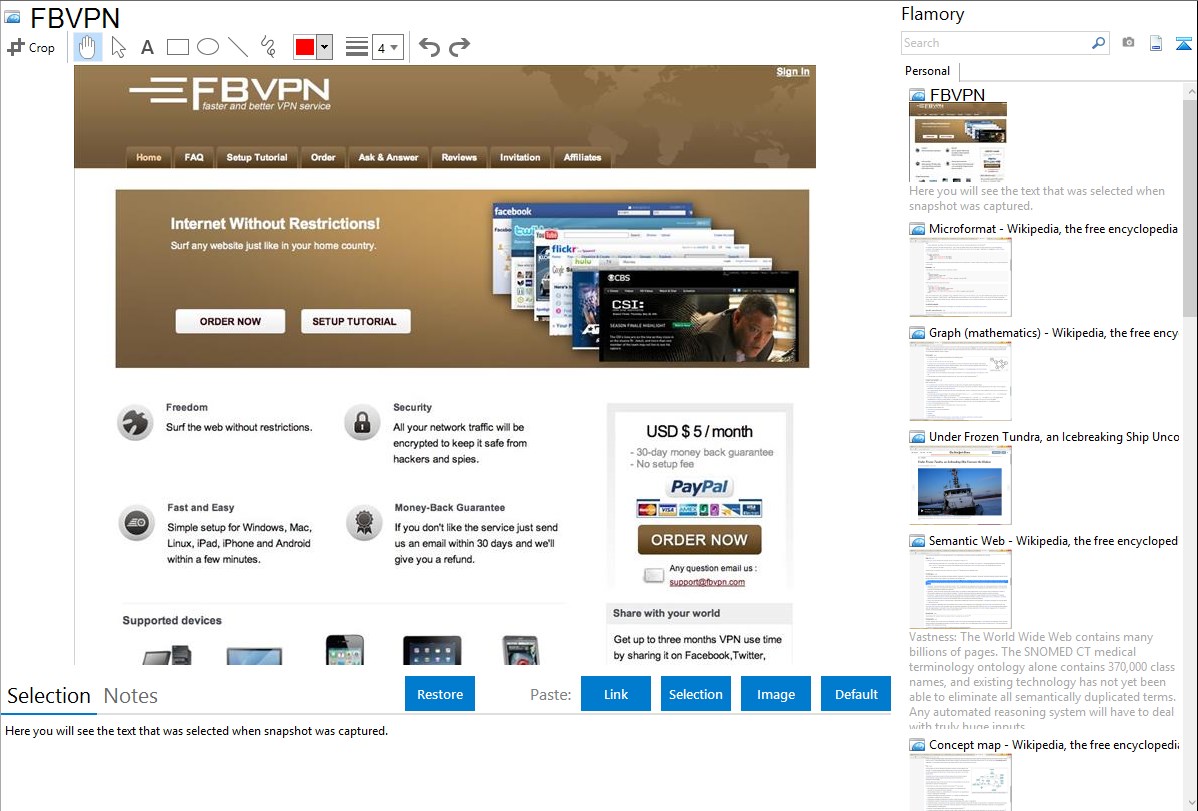Redo the last annotation

459,47
